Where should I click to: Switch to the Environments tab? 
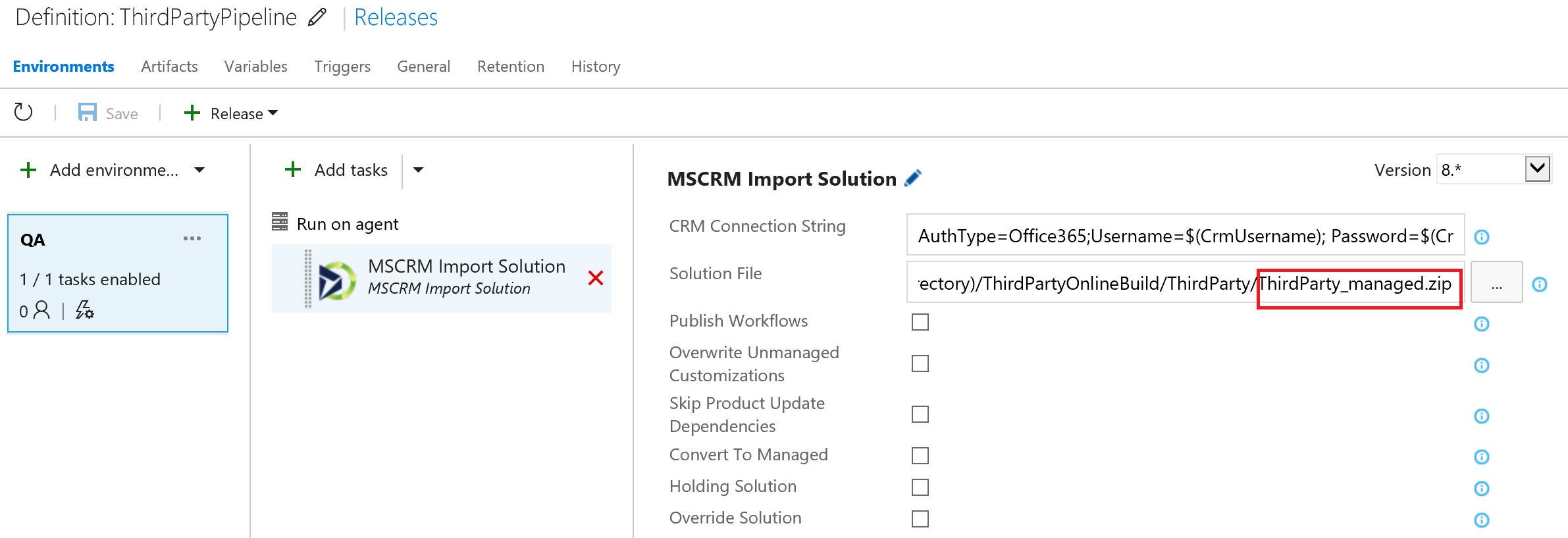[63, 67]
